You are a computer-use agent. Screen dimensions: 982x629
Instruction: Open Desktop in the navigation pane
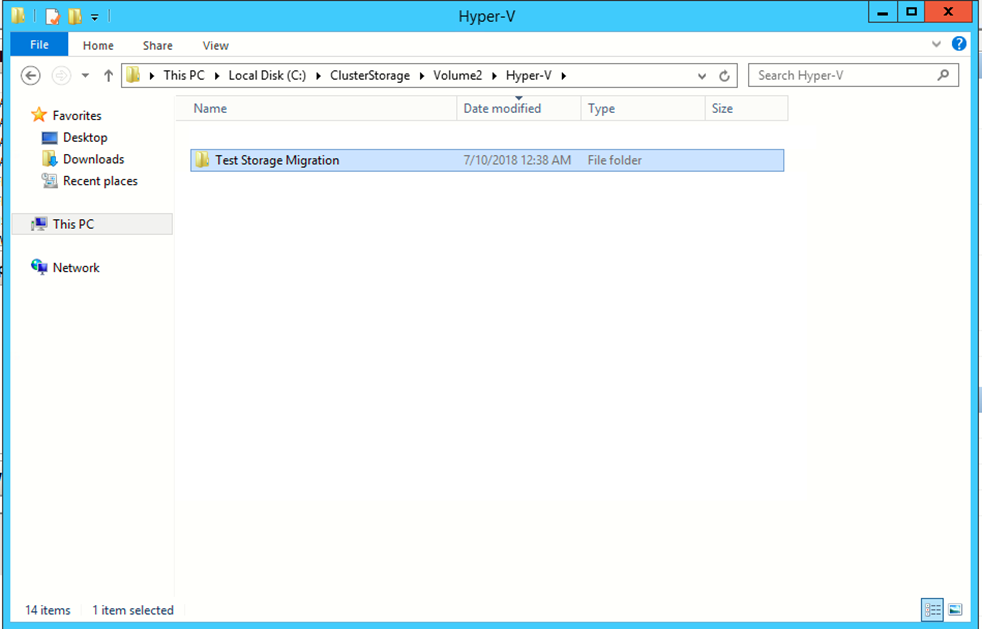(85, 137)
